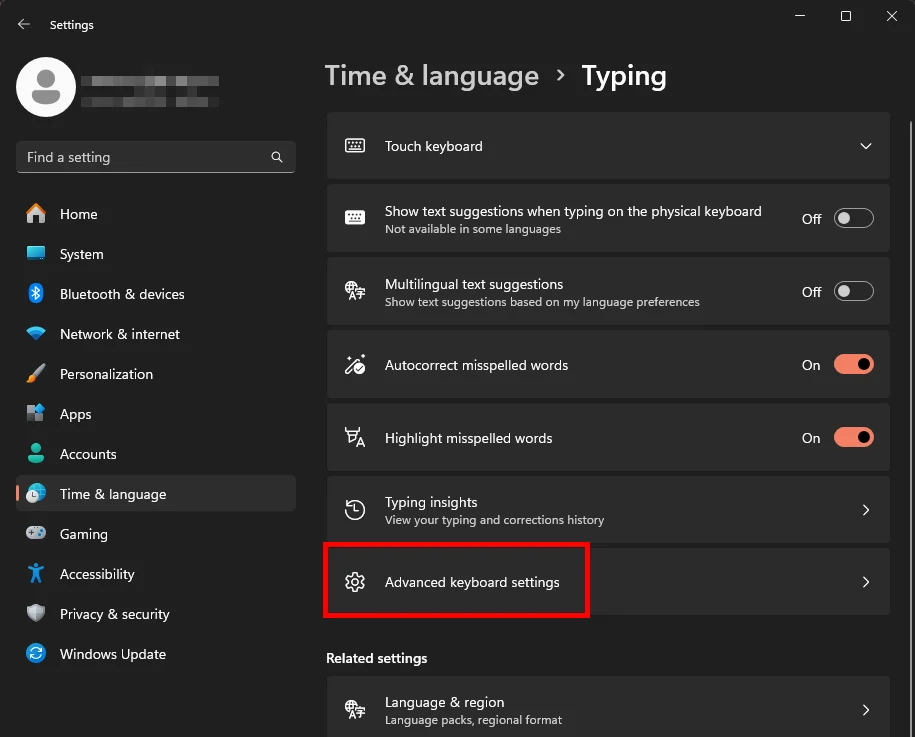Click the Gaming controller icon
Viewport: 915px width, 737px height.
(36, 533)
